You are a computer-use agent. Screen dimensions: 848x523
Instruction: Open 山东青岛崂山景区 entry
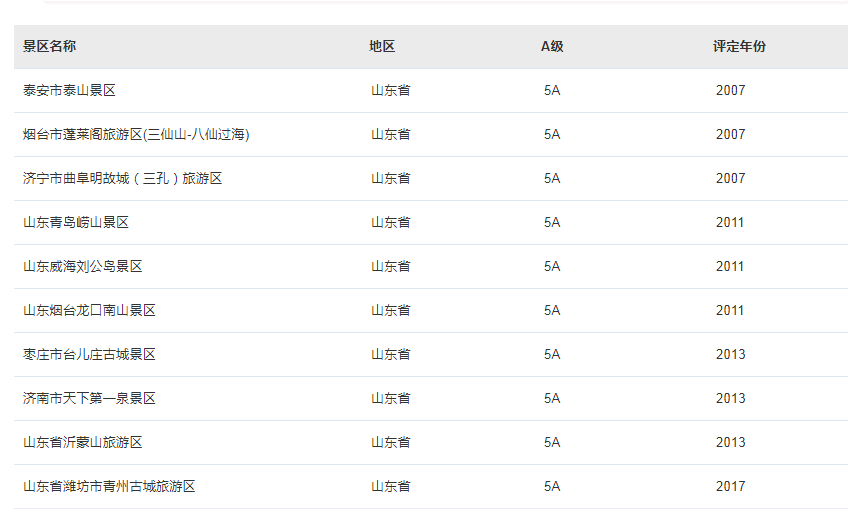coord(76,222)
